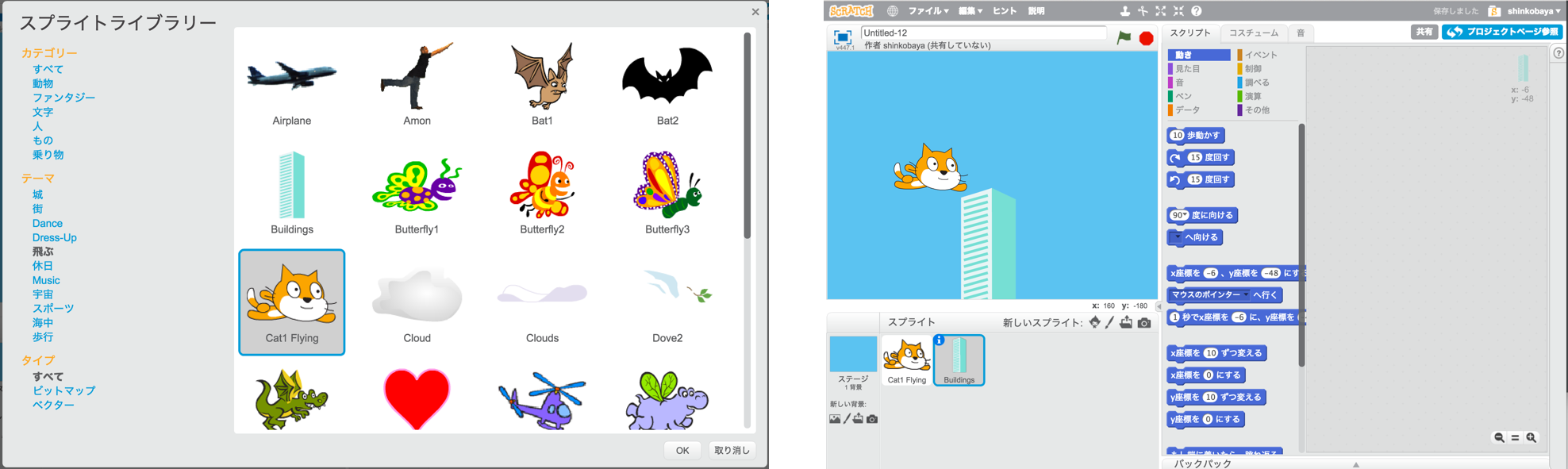Open the ファイル menu

[x=928, y=11]
